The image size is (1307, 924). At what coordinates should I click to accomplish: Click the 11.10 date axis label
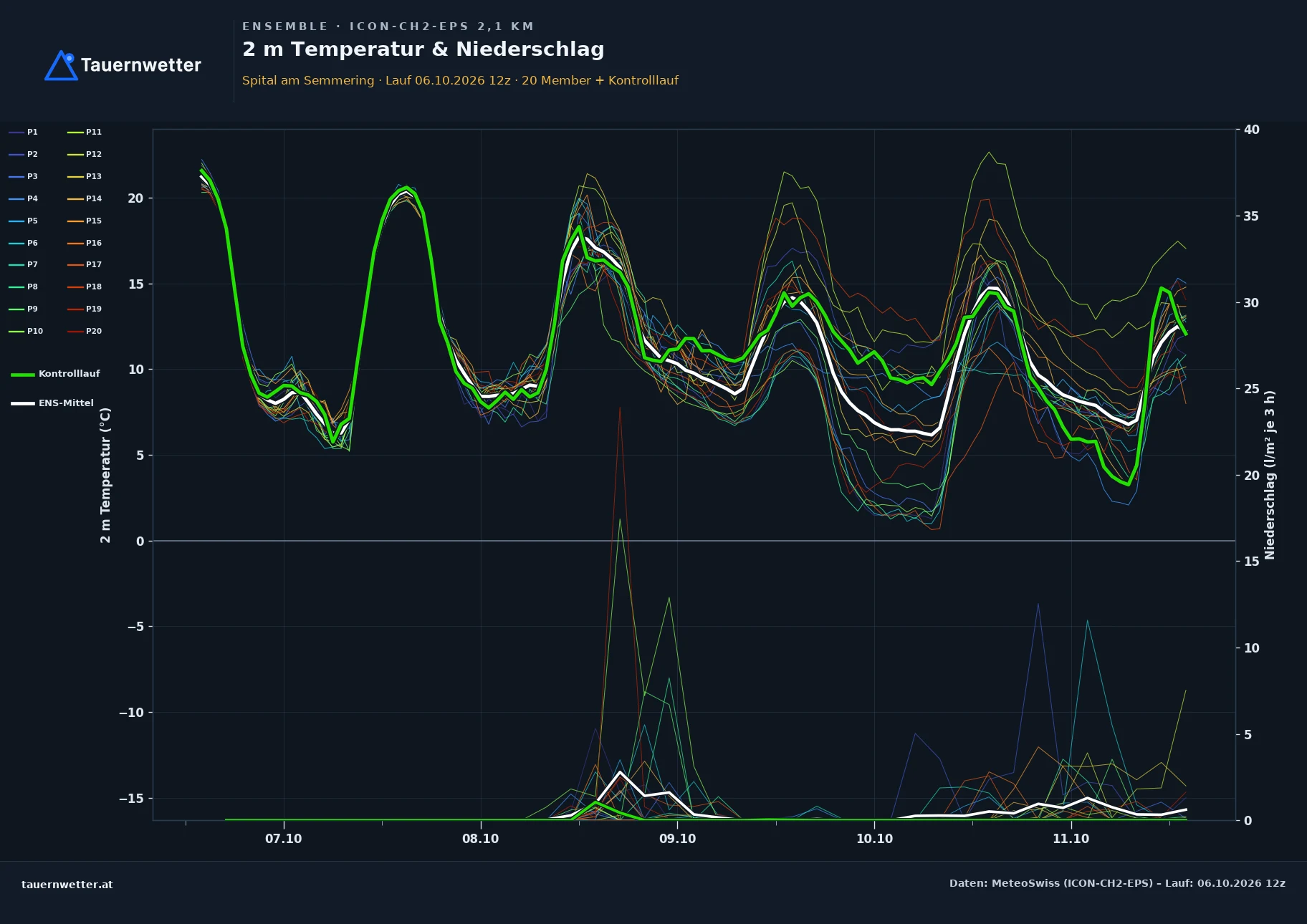(x=1071, y=839)
